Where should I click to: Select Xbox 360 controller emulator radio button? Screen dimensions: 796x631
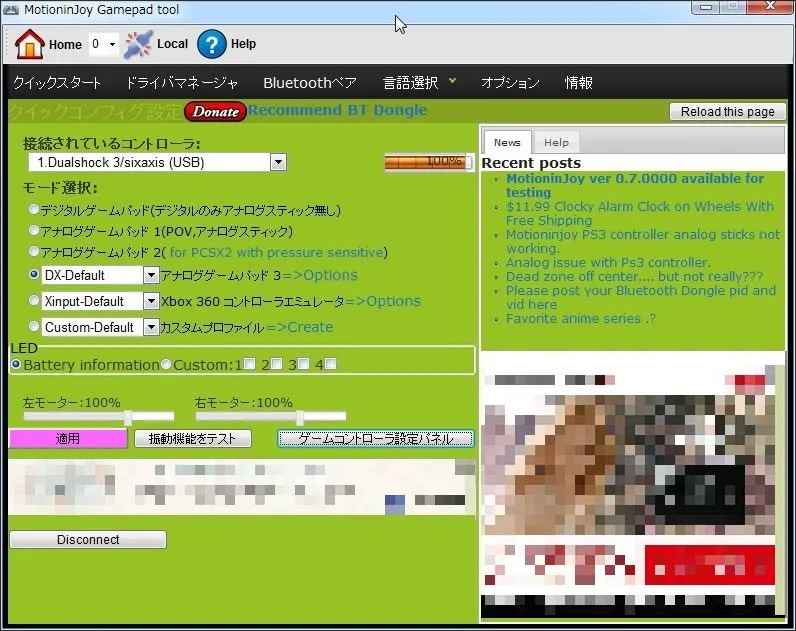tap(34, 300)
